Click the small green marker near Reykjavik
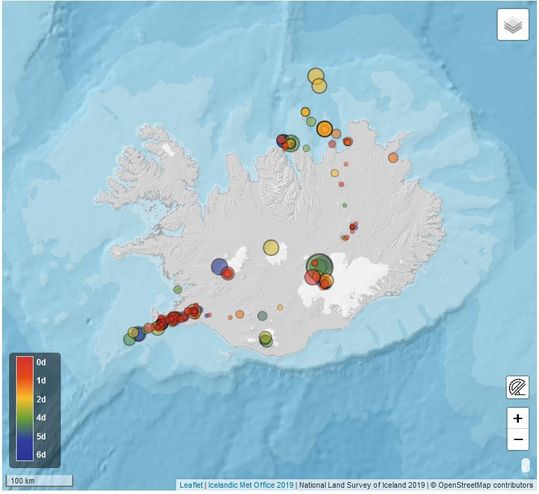The width and height of the screenshot is (539, 494). tap(178, 289)
